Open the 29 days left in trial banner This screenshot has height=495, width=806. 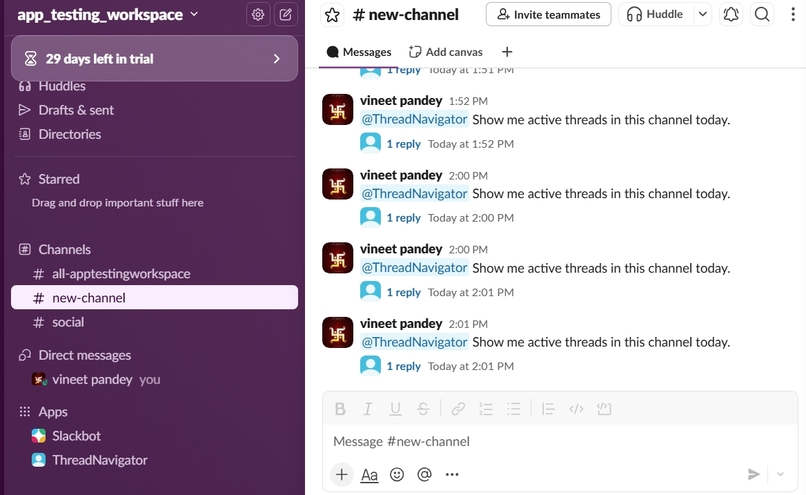[x=154, y=59]
